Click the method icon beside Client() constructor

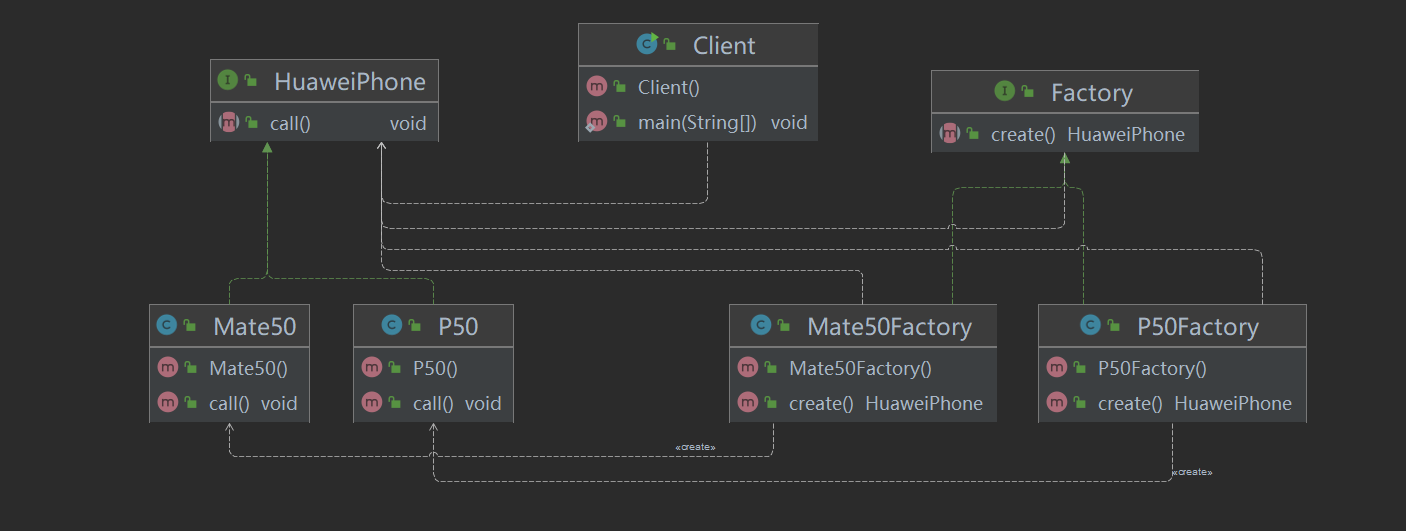[596, 87]
